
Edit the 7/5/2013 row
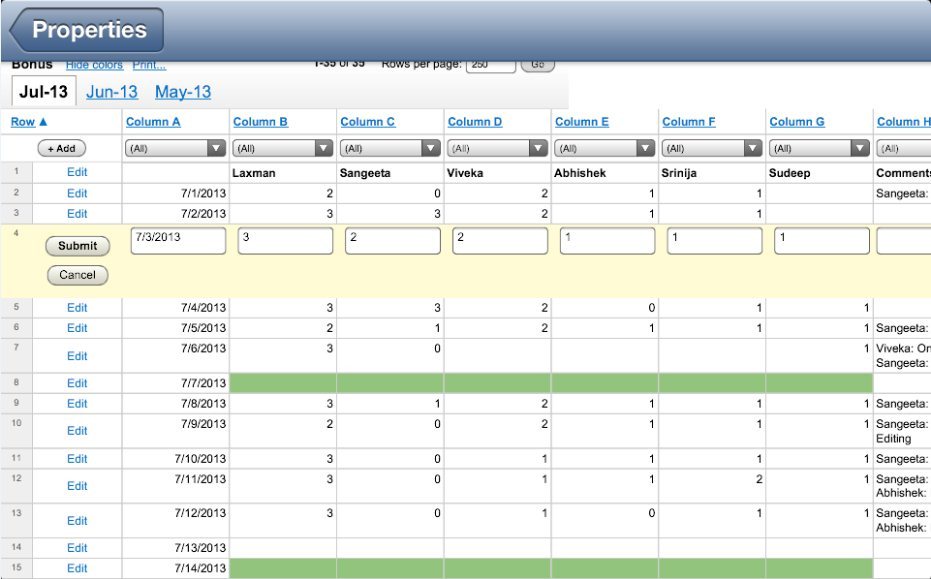pos(77,328)
